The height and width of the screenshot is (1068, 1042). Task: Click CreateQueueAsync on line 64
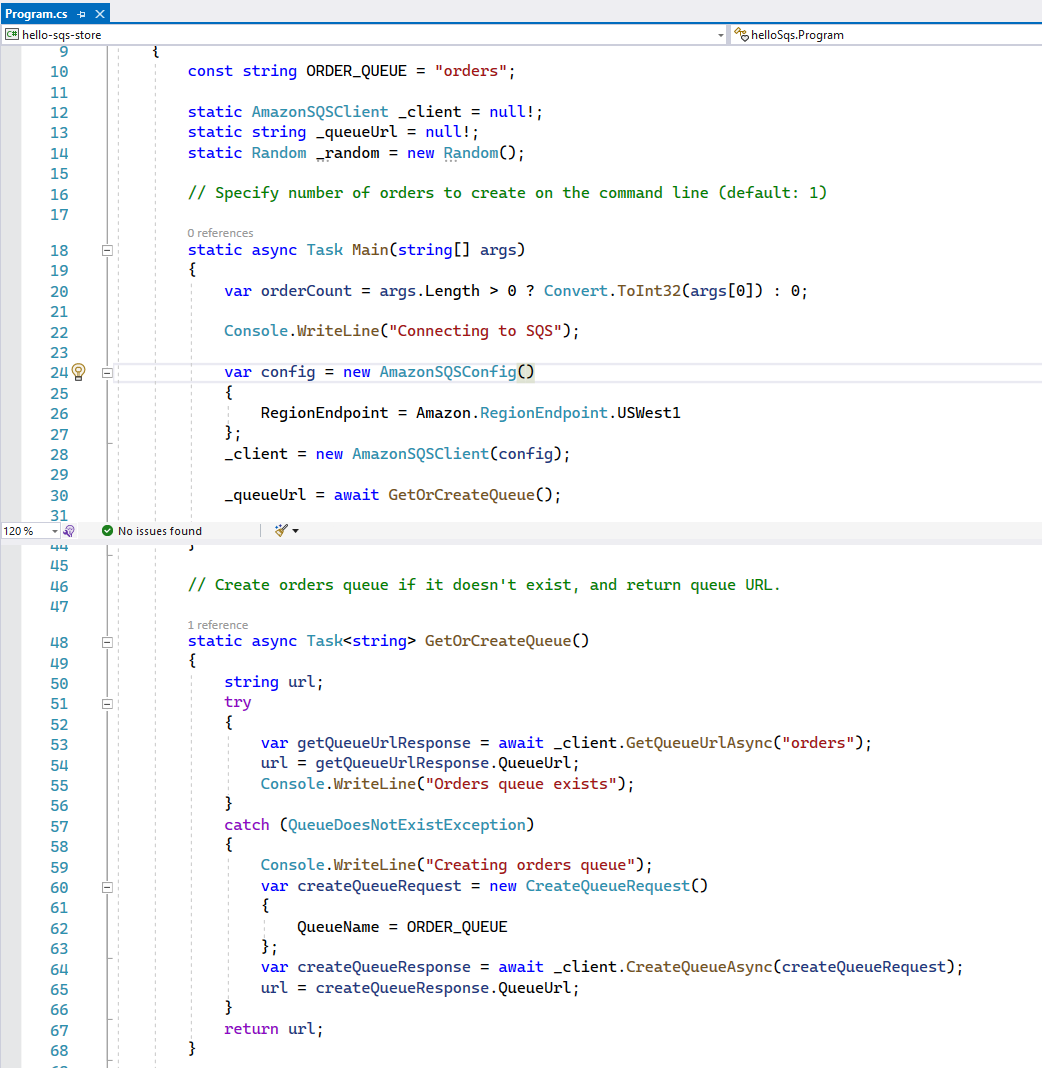pyautogui.click(x=699, y=967)
